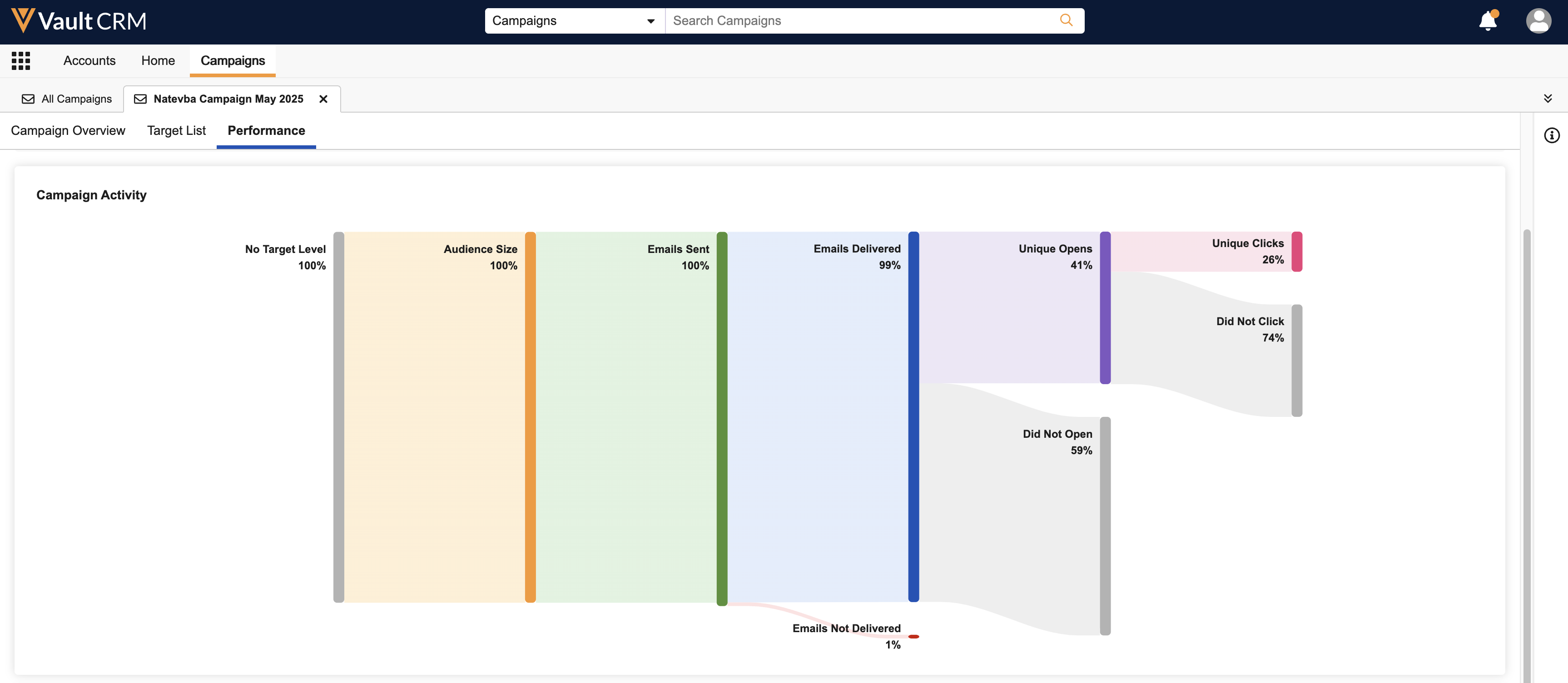
Task: Open the app launcher grid icon
Action: click(x=21, y=61)
